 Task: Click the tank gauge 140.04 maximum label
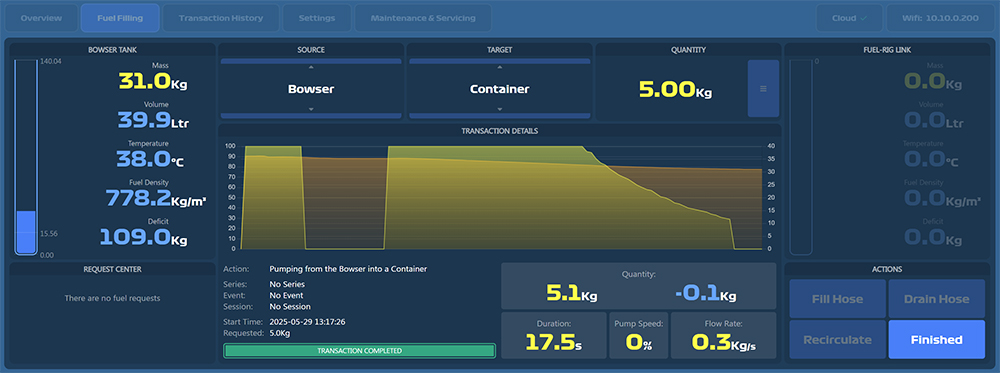pos(50,61)
